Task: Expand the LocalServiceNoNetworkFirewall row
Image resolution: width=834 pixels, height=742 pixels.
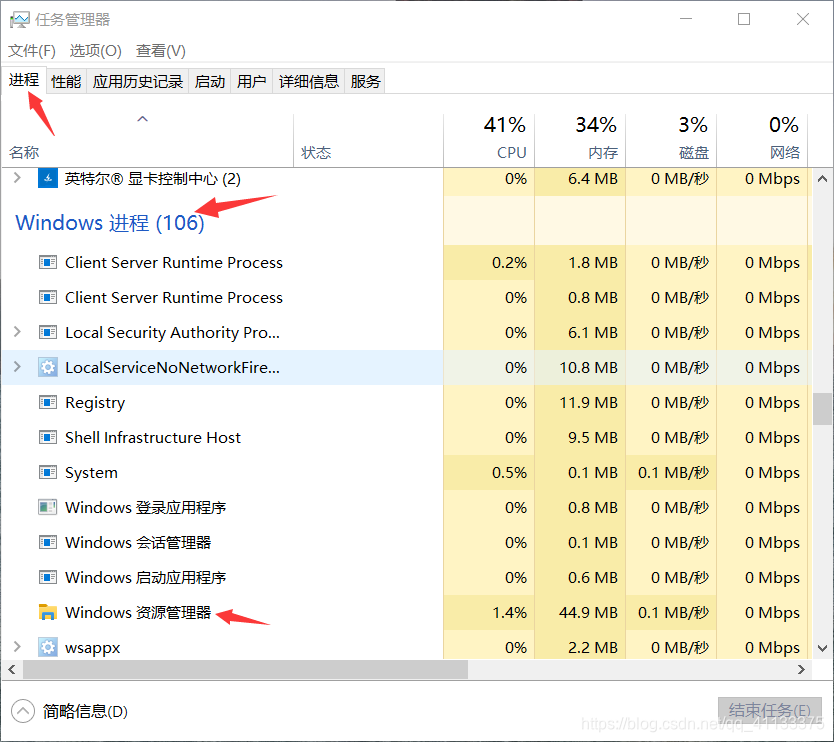Action: [17, 366]
